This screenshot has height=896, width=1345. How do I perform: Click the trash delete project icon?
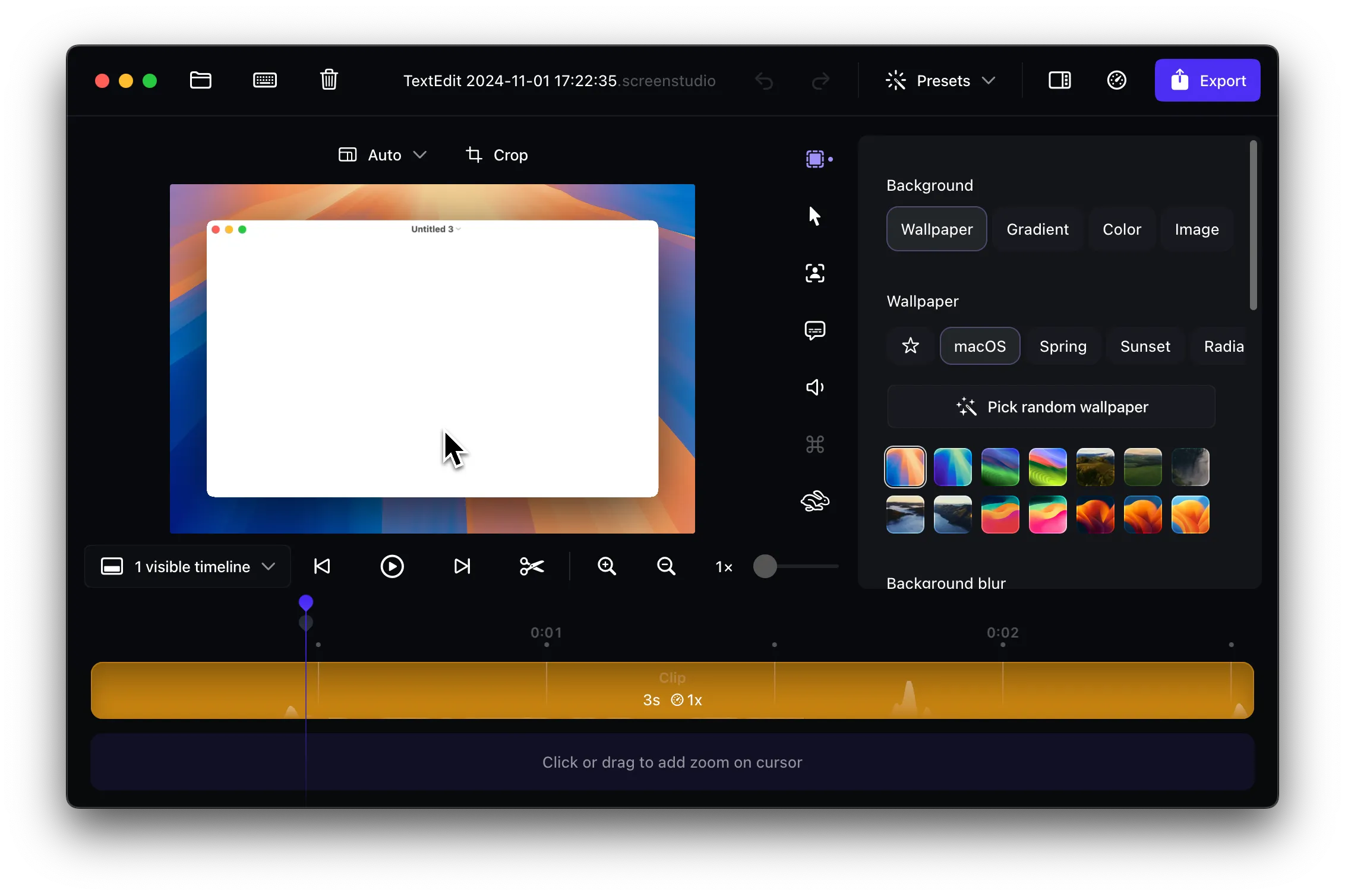pyautogui.click(x=329, y=80)
